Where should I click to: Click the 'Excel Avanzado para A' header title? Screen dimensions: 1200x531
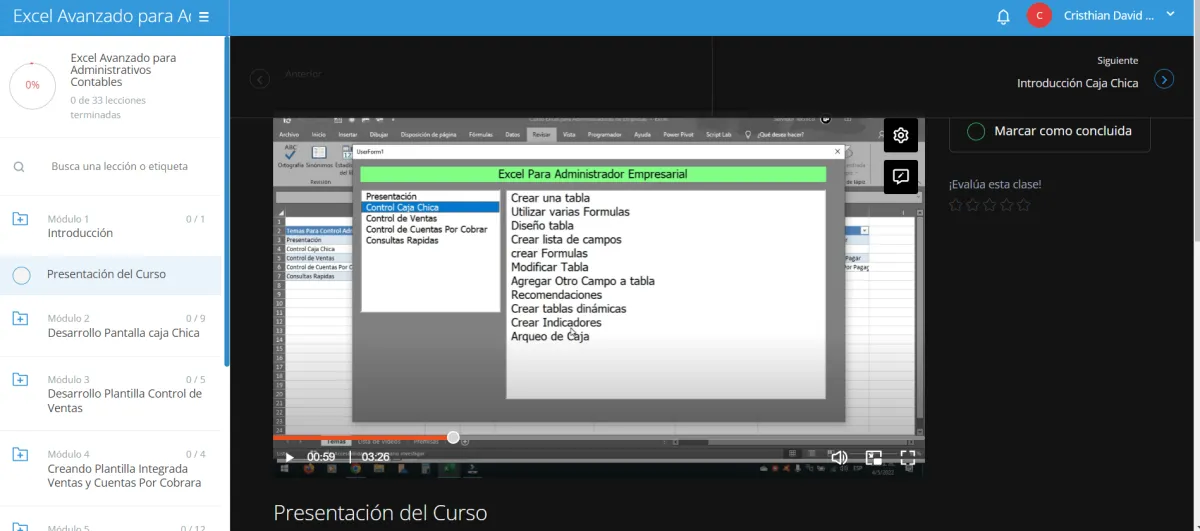tap(102, 16)
